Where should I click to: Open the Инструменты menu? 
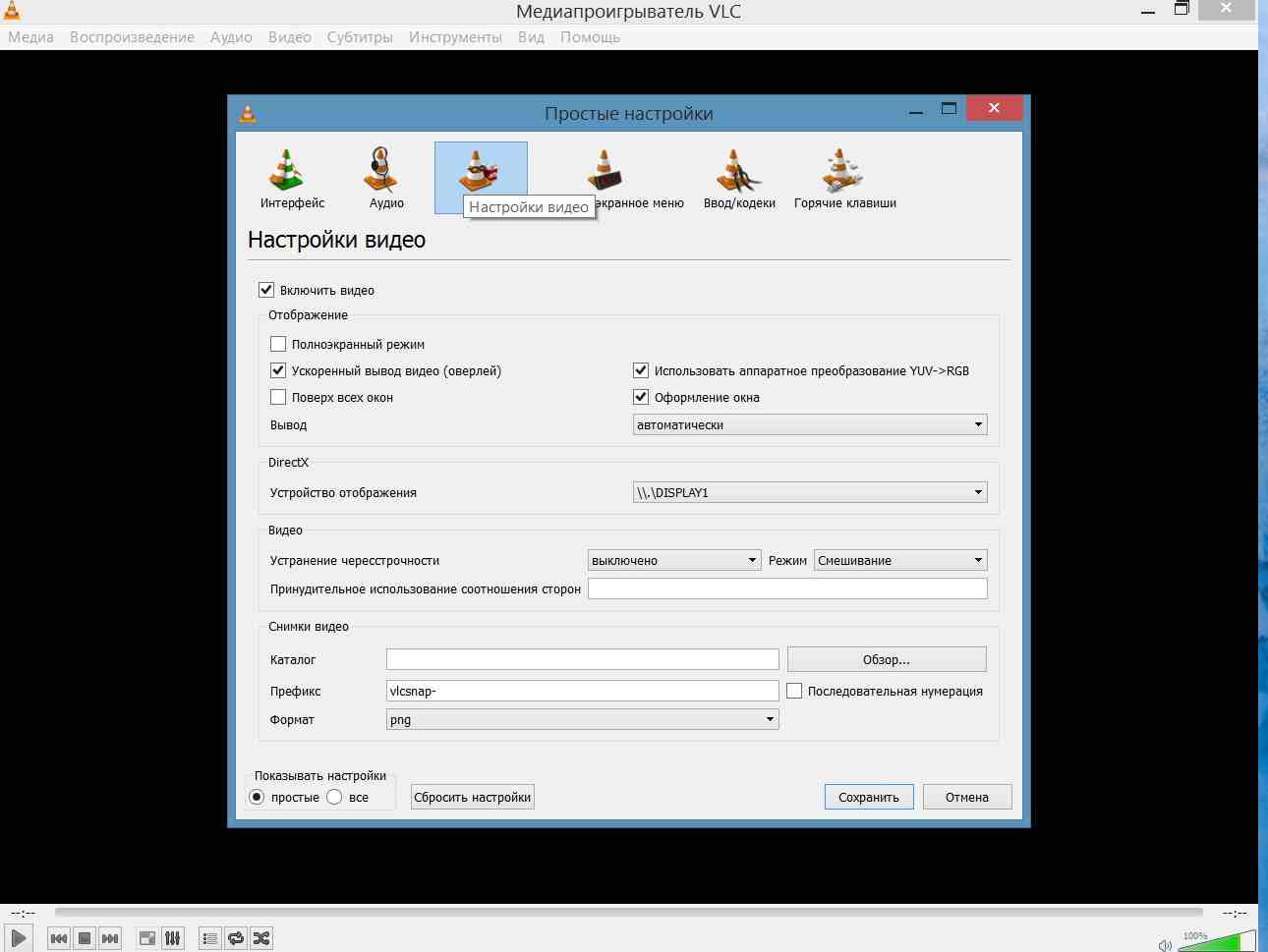tap(455, 37)
